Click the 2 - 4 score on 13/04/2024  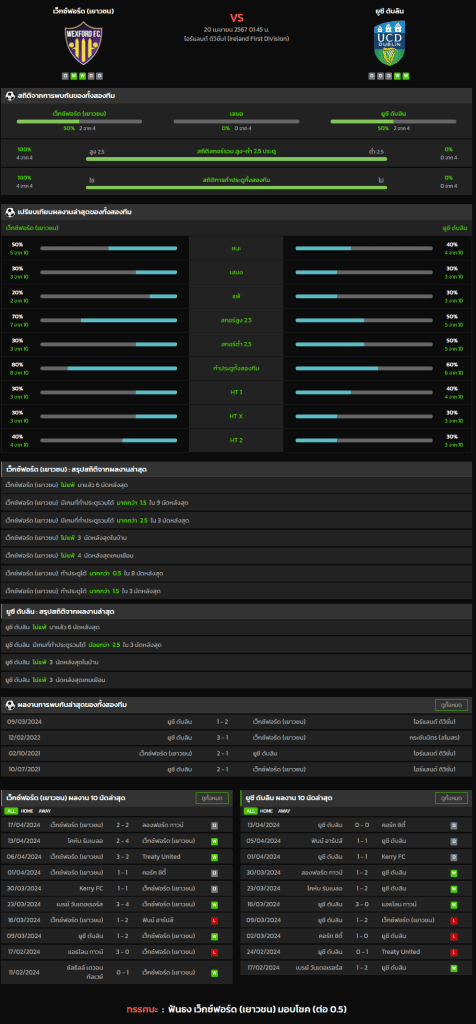pos(122,840)
